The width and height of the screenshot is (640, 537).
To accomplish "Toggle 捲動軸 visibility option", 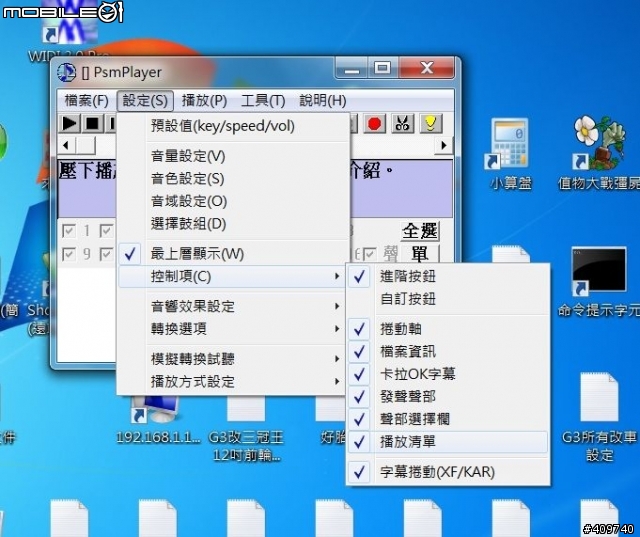I will 448,329.
